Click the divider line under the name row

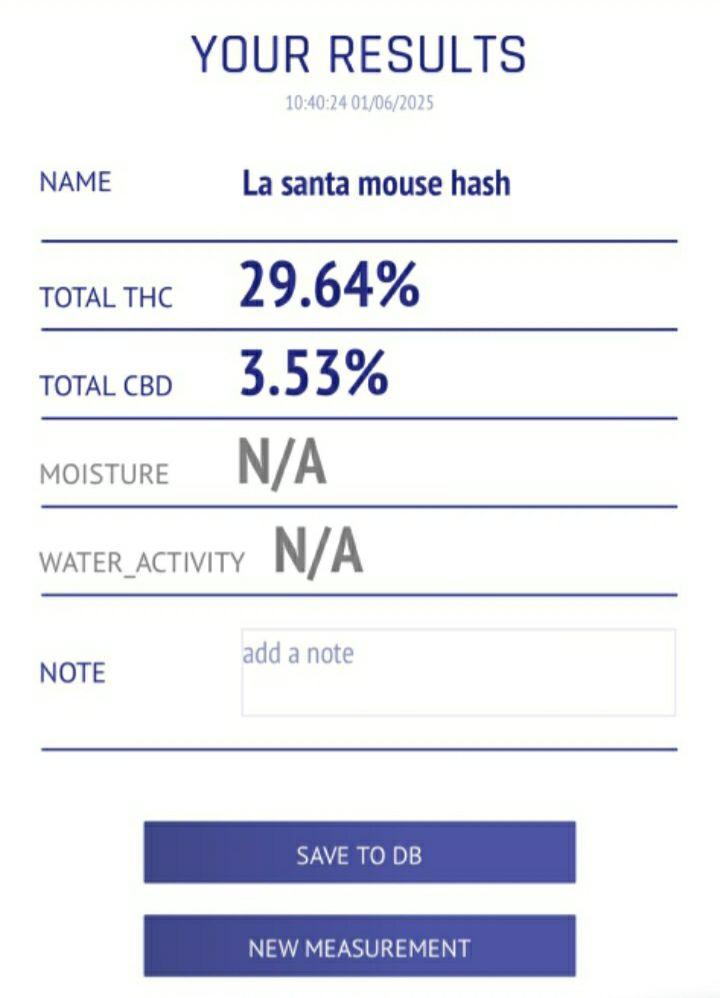pyautogui.click(x=359, y=241)
